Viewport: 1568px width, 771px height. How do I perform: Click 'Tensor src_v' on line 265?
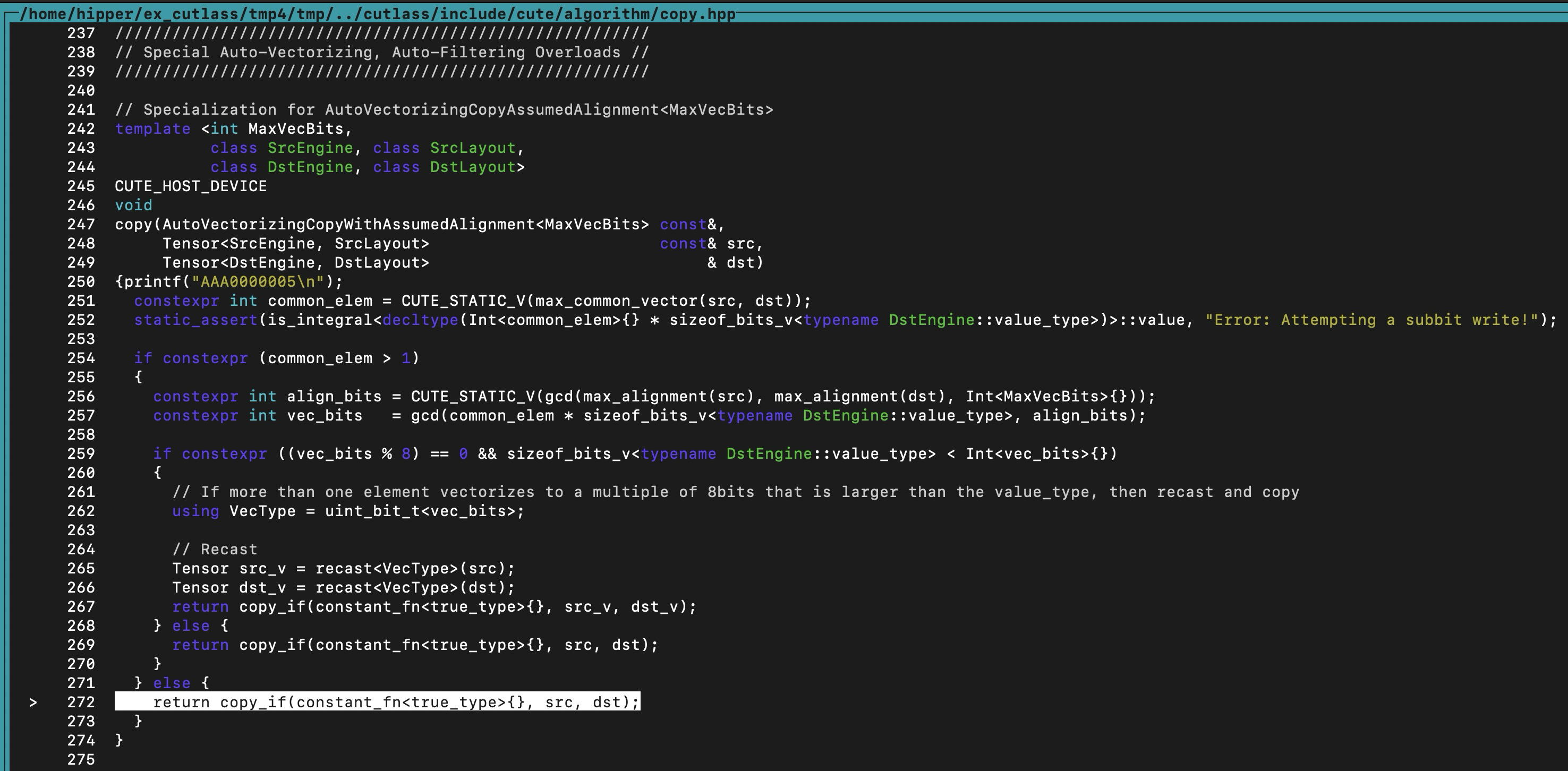point(228,568)
